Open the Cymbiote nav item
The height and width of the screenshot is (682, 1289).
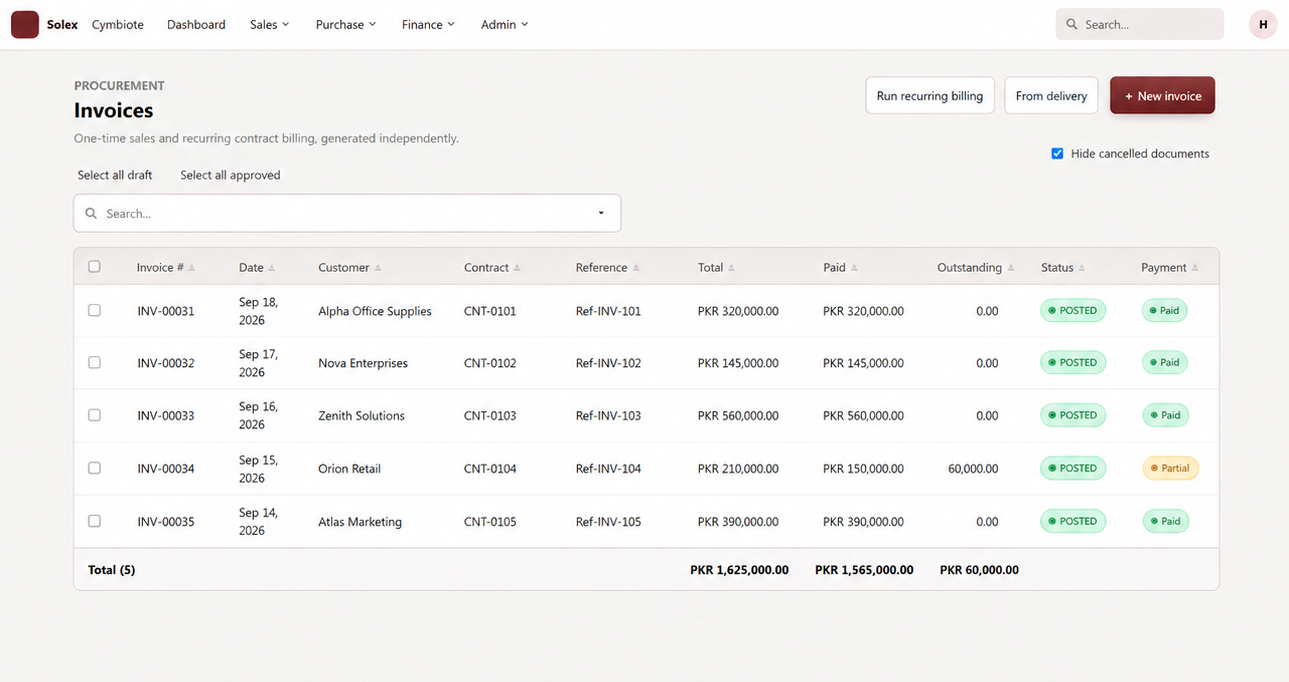118,24
